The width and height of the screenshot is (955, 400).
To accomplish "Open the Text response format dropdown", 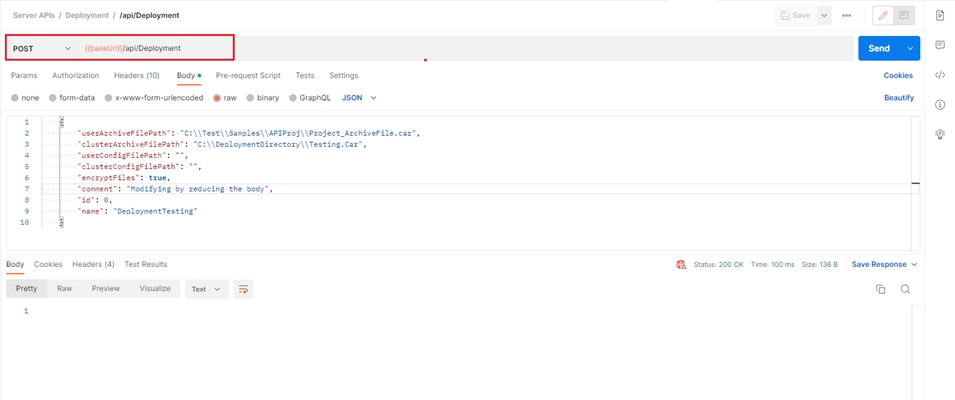I will [206, 289].
